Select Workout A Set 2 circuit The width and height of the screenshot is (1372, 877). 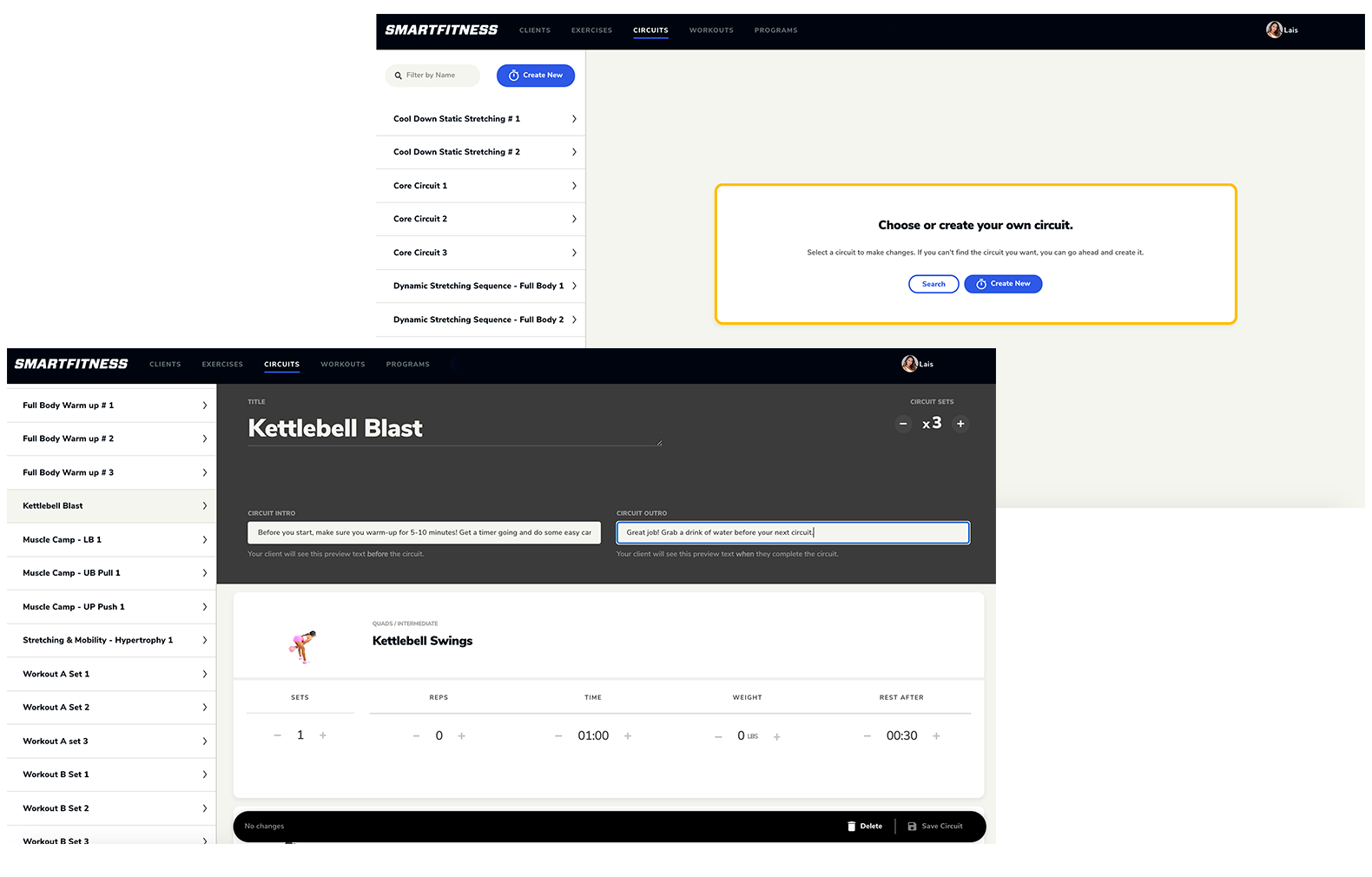click(x=111, y=708)
